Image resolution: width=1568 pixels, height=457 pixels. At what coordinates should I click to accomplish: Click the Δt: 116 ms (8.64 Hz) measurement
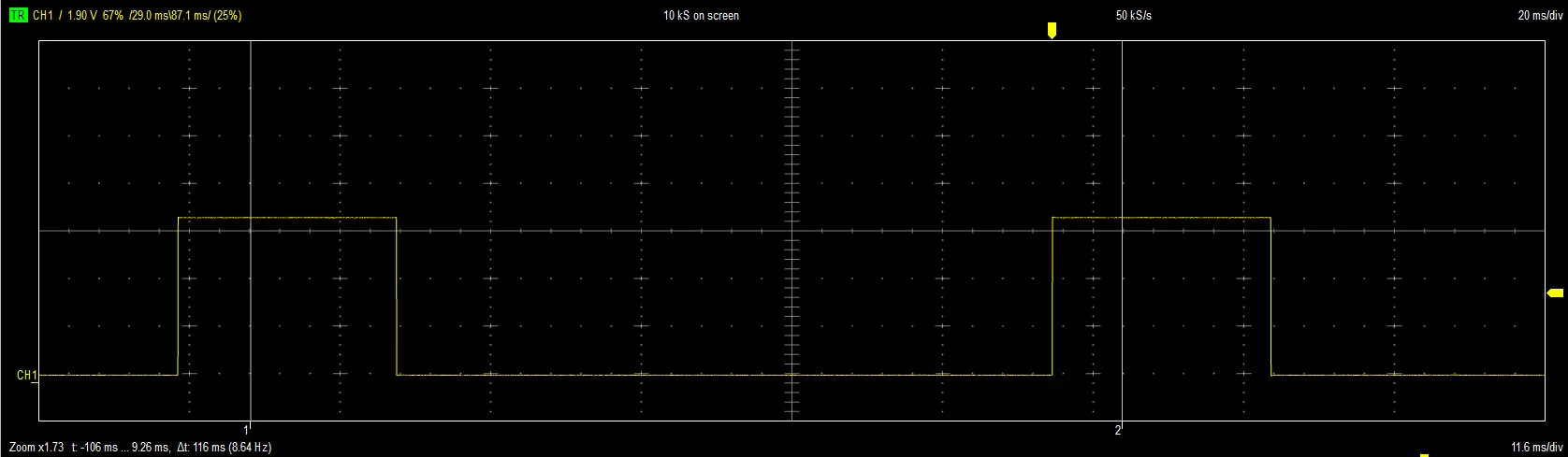[x=223, y=448]
